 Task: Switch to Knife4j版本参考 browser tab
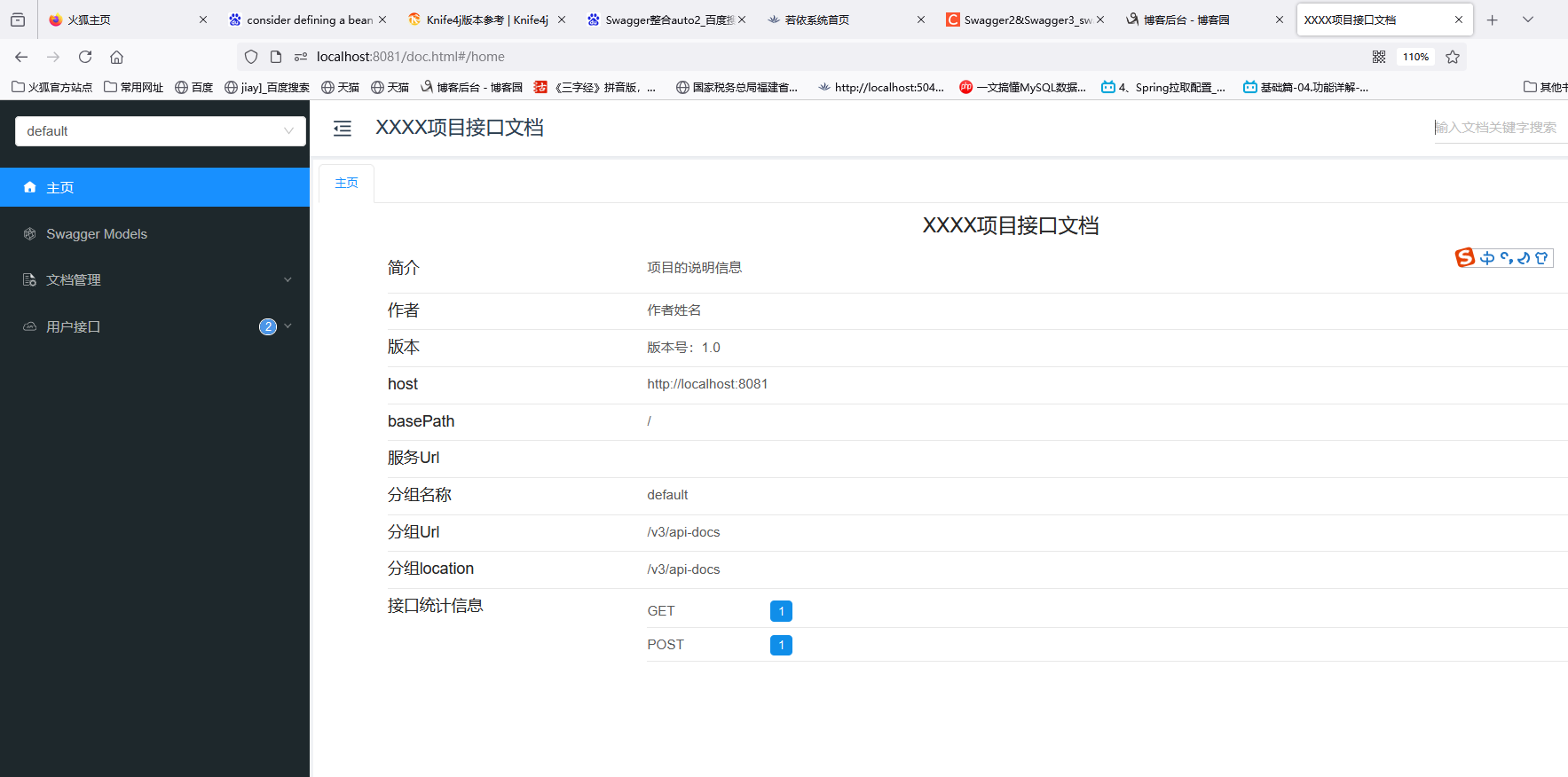click(x=486, y=20)
